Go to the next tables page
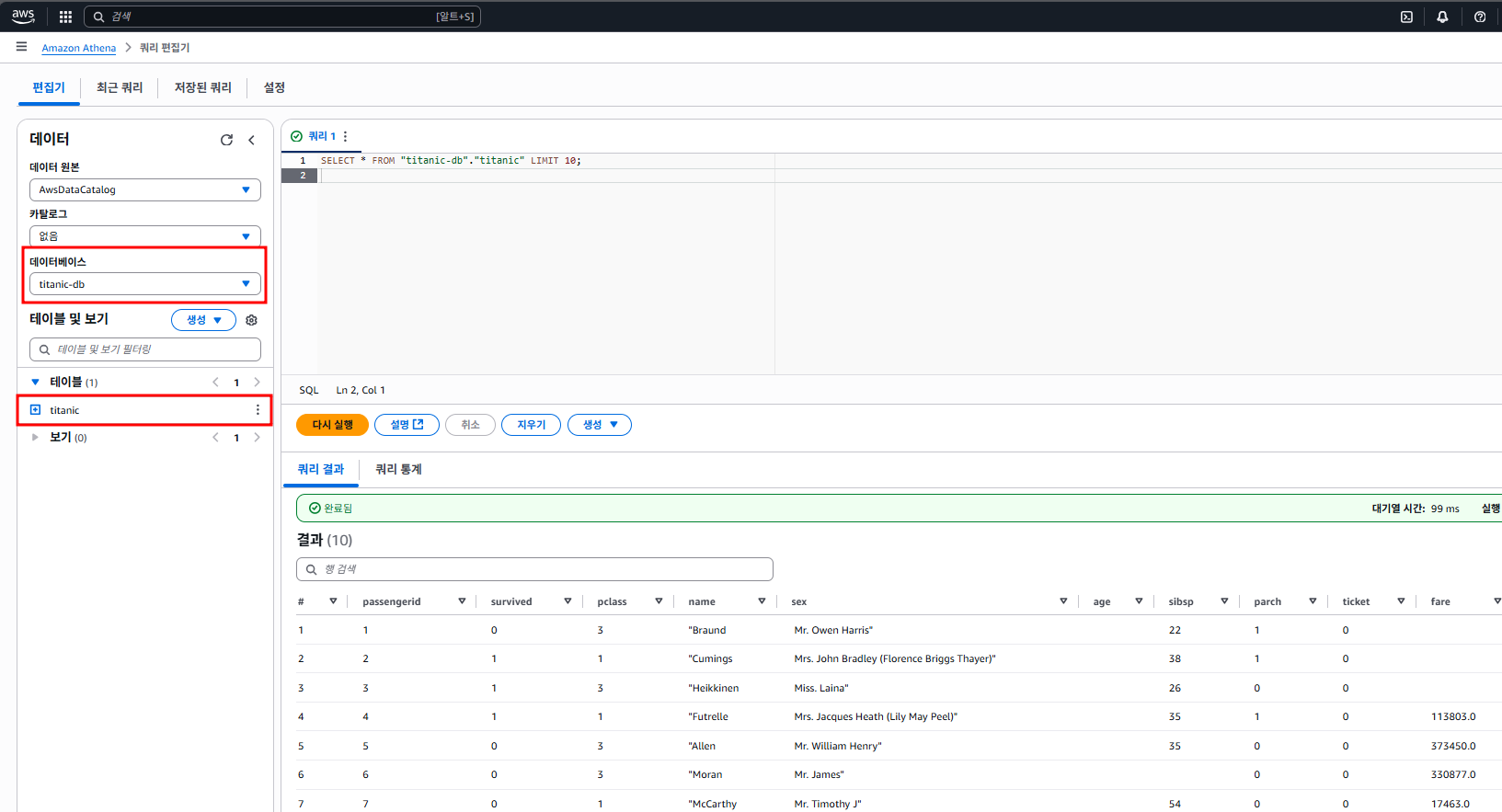 click(x=257, y=382)
